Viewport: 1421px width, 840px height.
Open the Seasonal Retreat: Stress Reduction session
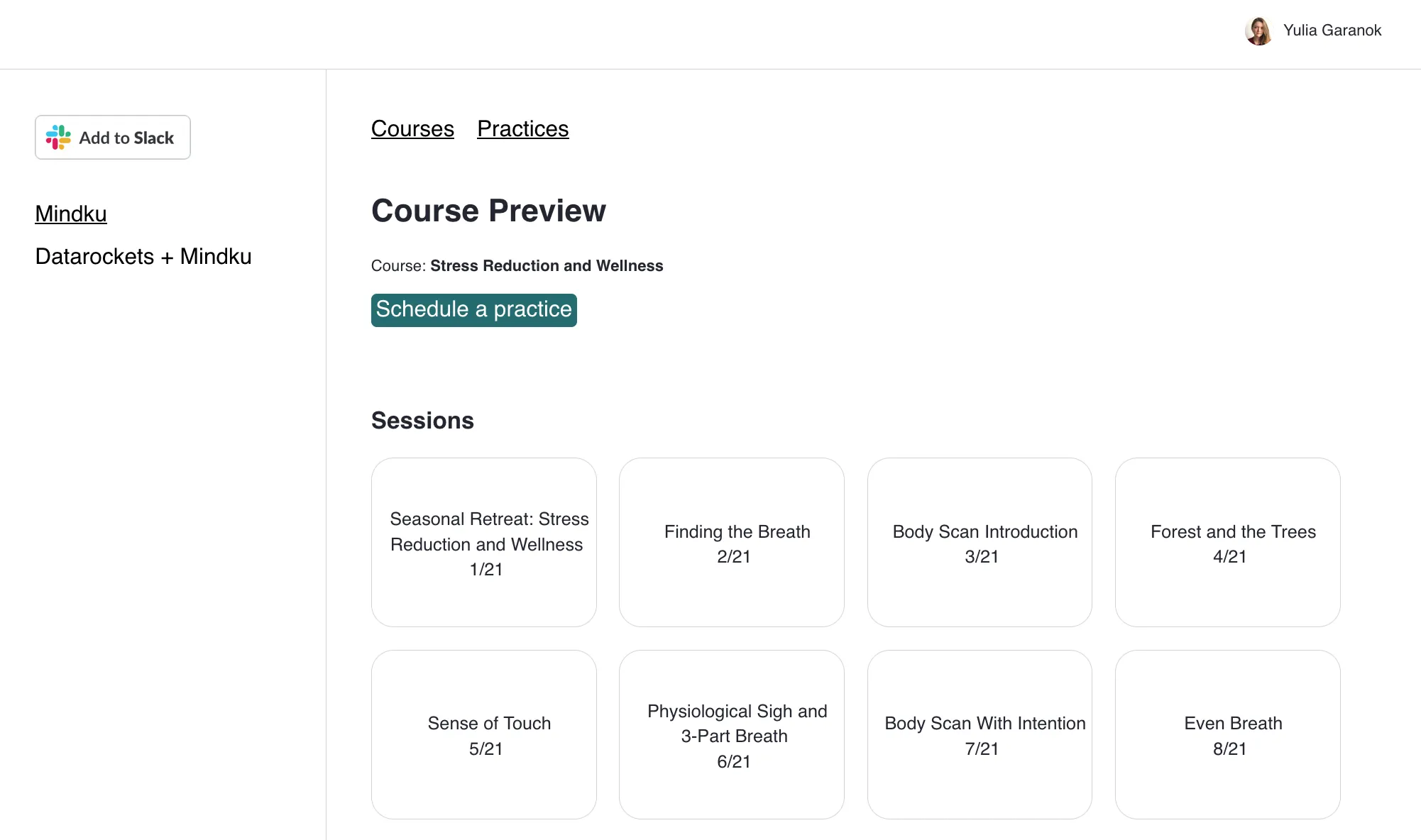(483, 543)
